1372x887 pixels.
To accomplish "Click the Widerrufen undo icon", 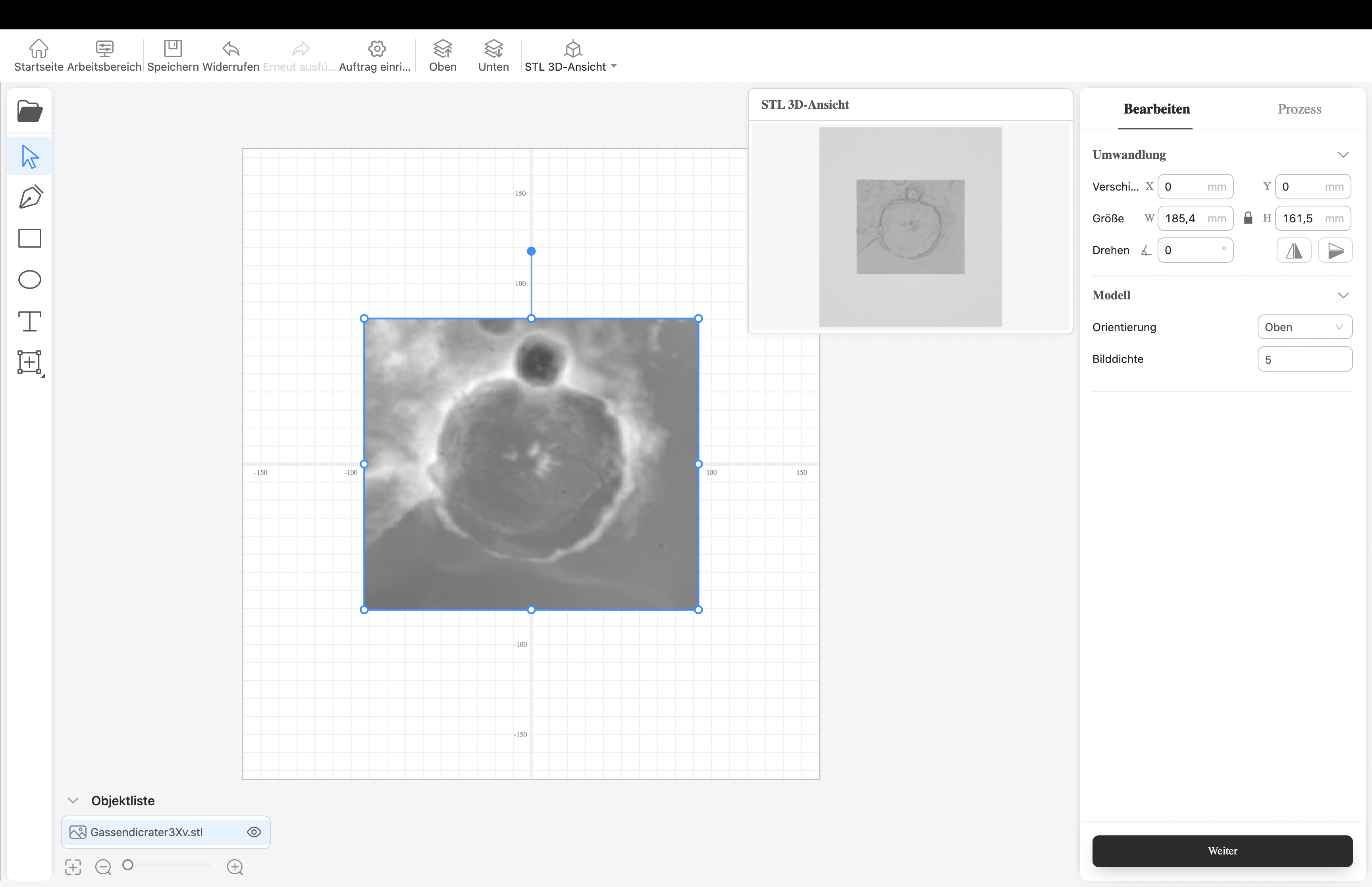I will (x=231, y=49).
